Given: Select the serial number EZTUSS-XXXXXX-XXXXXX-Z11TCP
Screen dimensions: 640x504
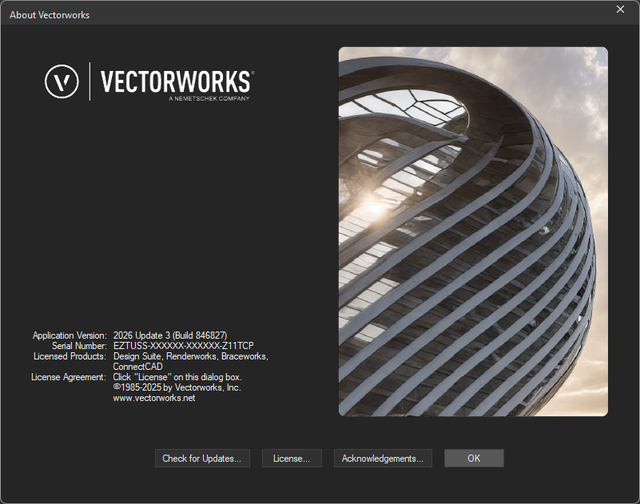Looking at the screenshot, I should click(x=183, y=346).
